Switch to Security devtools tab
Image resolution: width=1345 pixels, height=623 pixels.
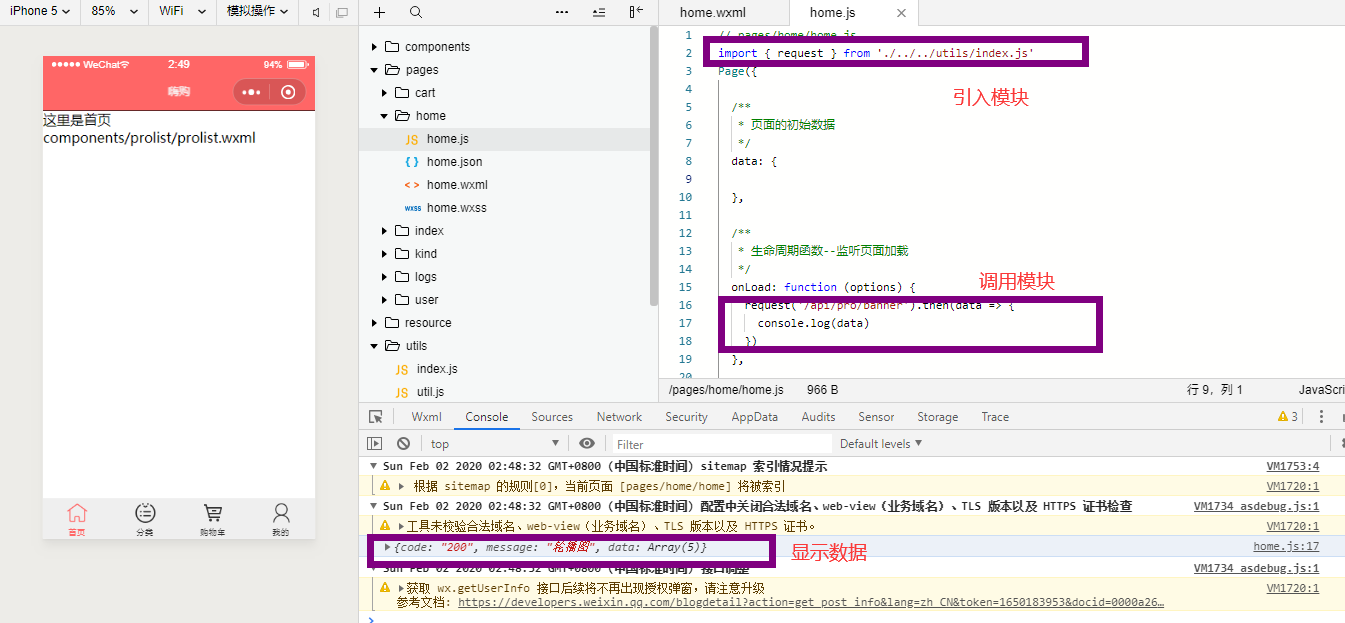click(686, 417)
